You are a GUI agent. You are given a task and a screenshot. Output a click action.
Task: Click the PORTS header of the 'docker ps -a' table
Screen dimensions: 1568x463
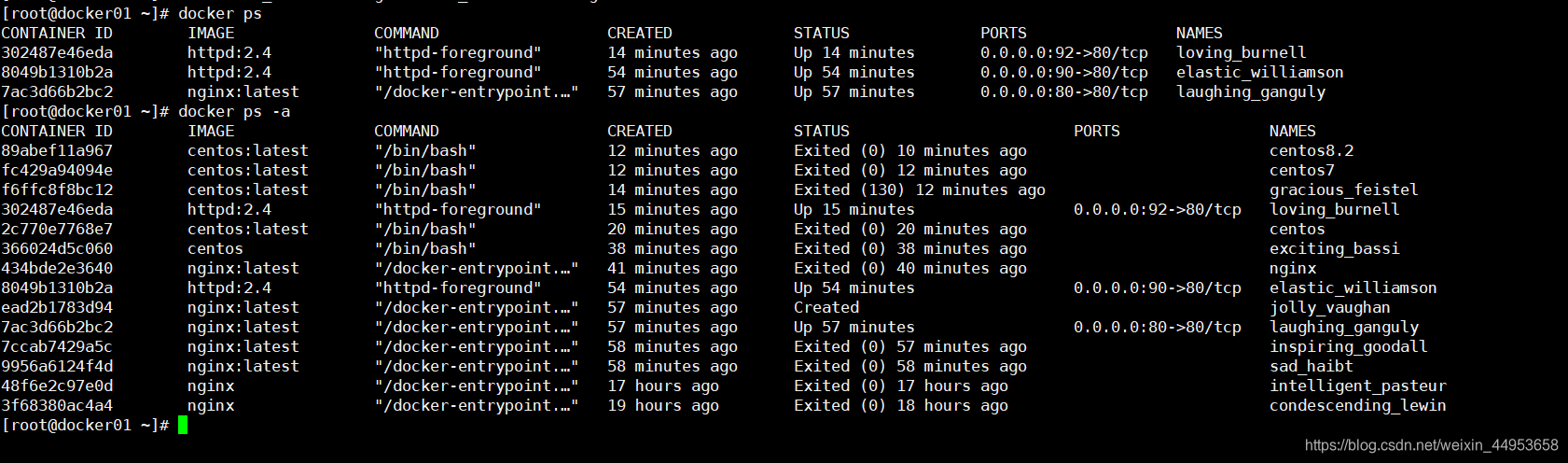point(1097,131)
